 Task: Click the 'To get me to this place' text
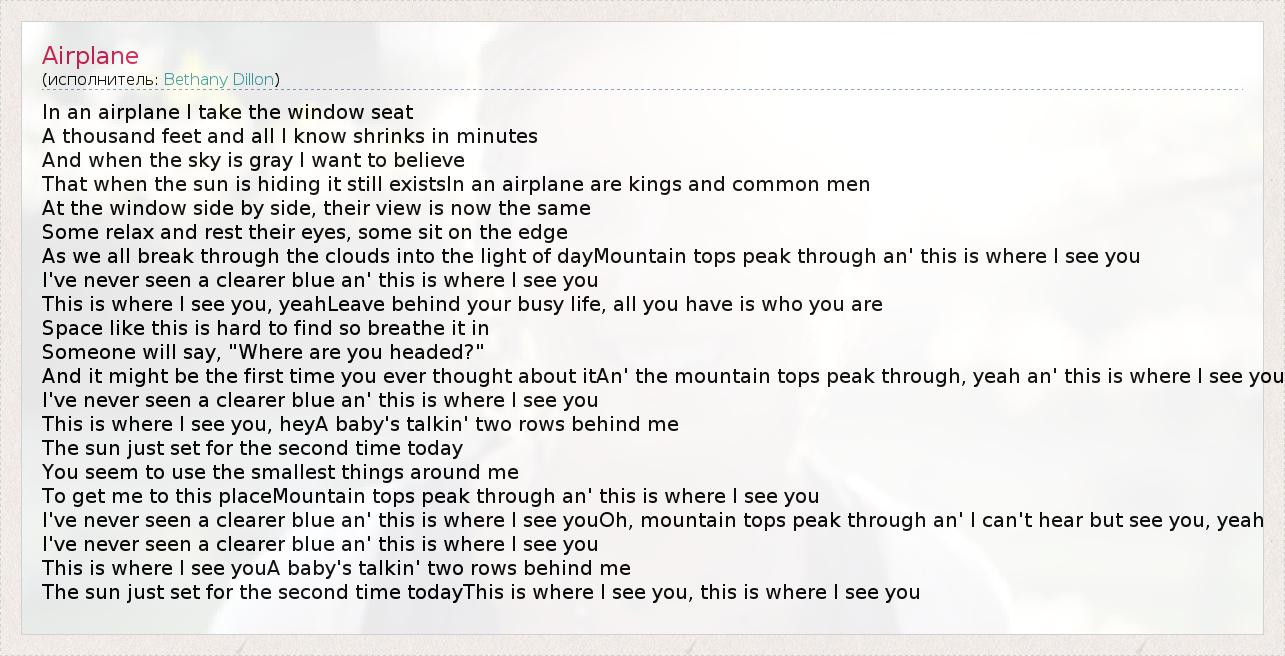click(x=157, y=496)
